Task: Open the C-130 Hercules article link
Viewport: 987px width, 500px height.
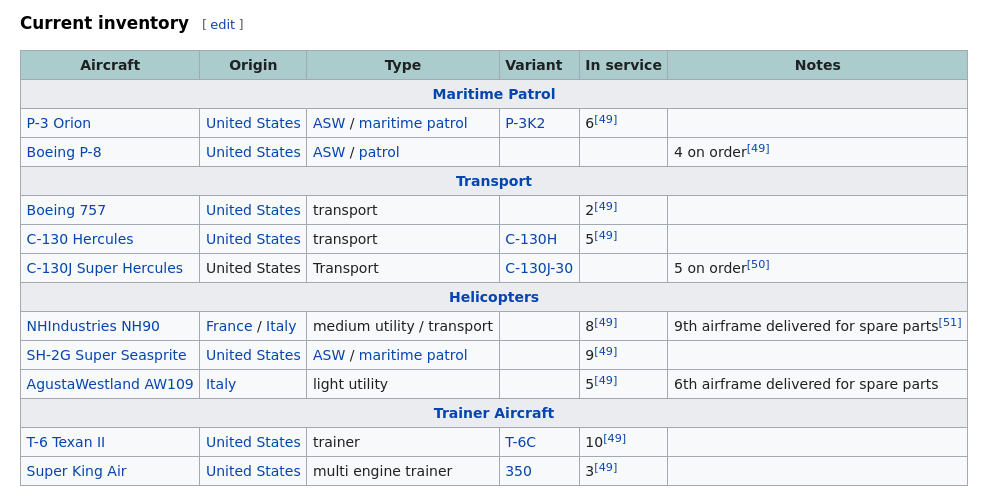Action: click(x=80, y=240)
